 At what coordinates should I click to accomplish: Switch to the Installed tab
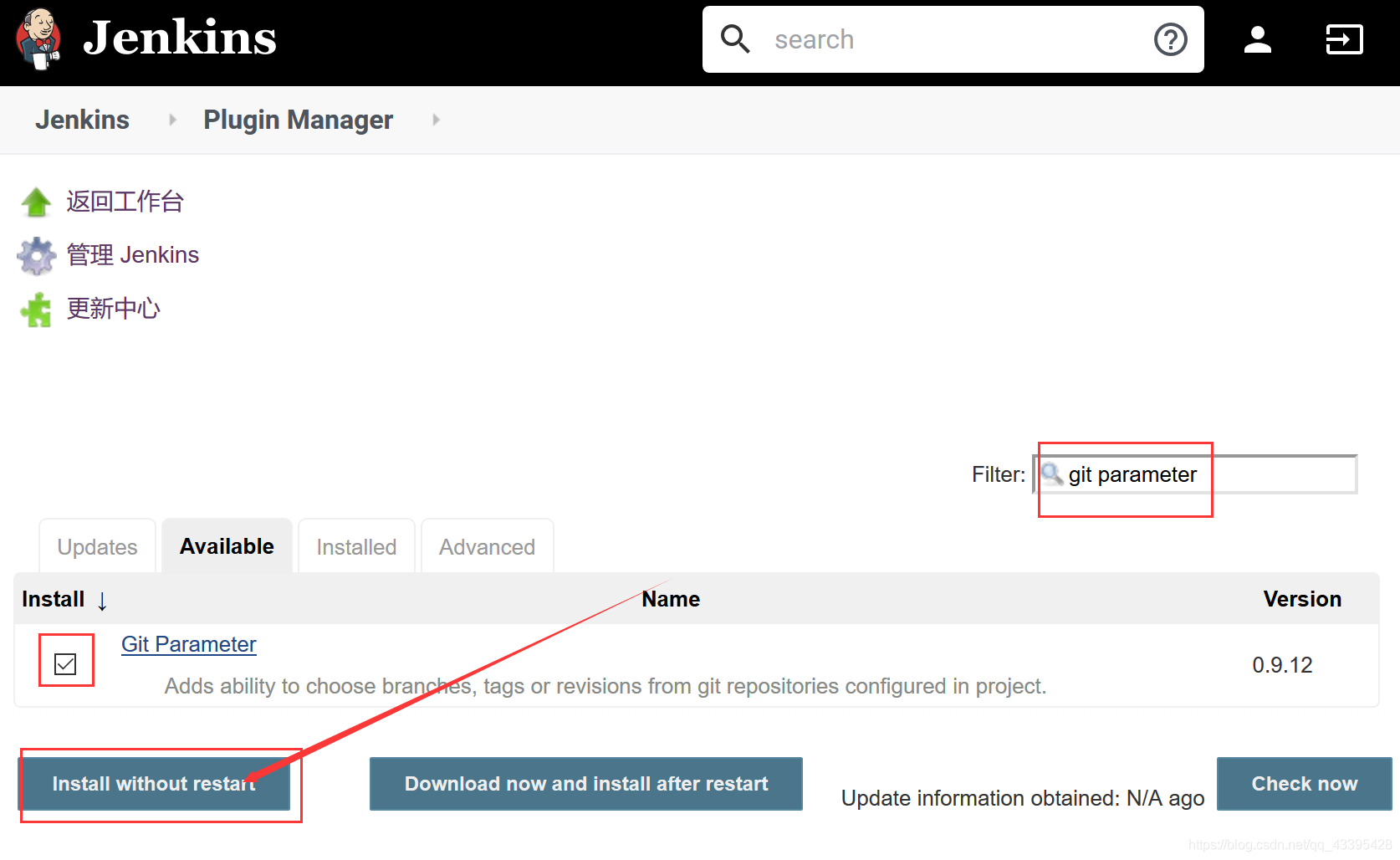tap(356, 546)
